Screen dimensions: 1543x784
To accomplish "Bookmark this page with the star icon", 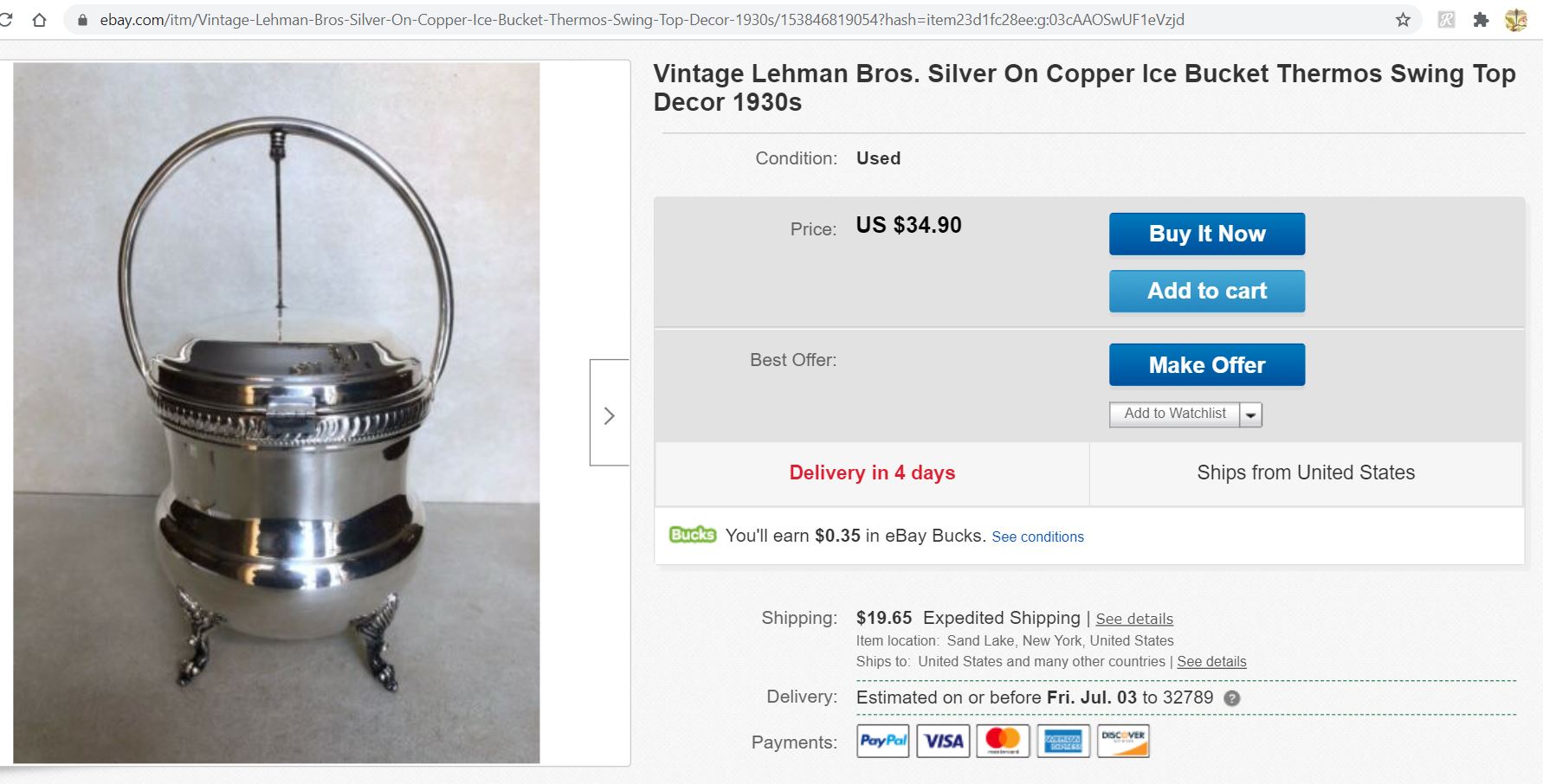I will 1403,20.
